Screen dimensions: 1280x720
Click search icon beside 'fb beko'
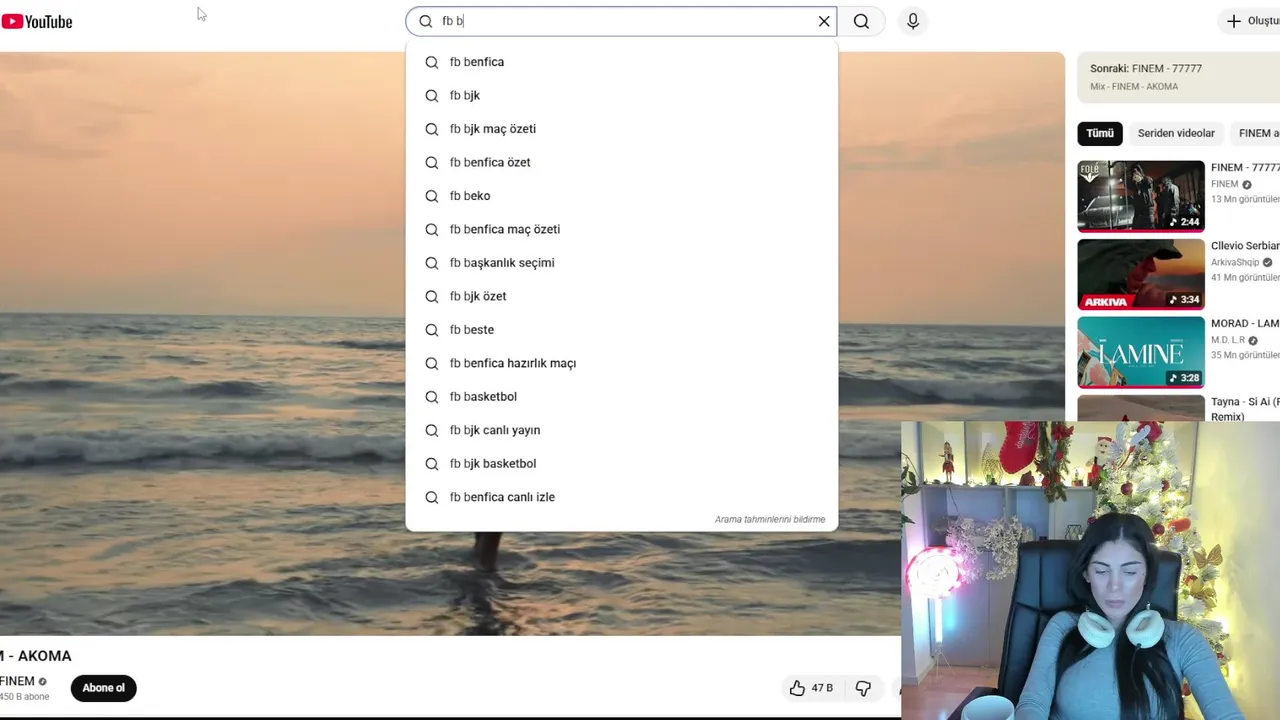pyautogui.click(x=432, y=196)
